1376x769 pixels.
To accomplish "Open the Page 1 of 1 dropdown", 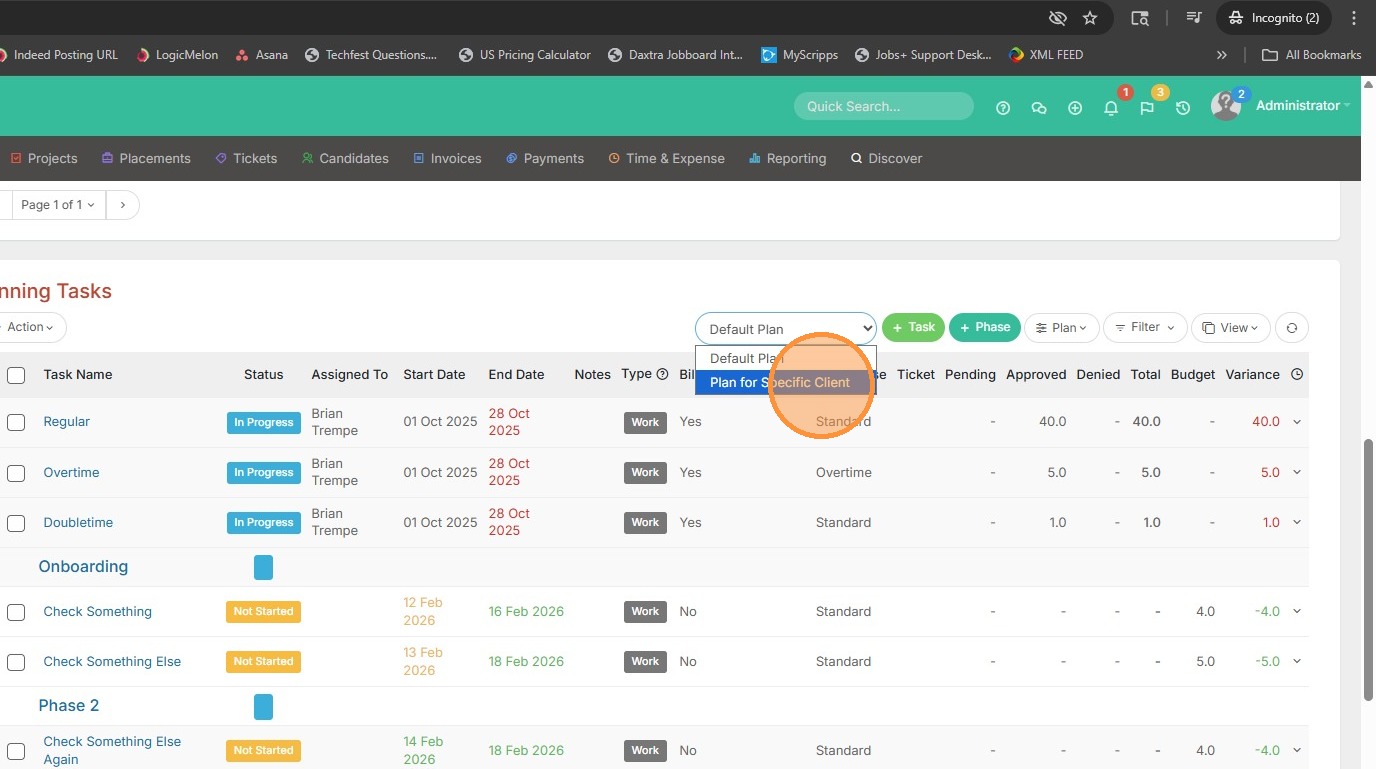I will pyautogui.click(x=58, y=205).
